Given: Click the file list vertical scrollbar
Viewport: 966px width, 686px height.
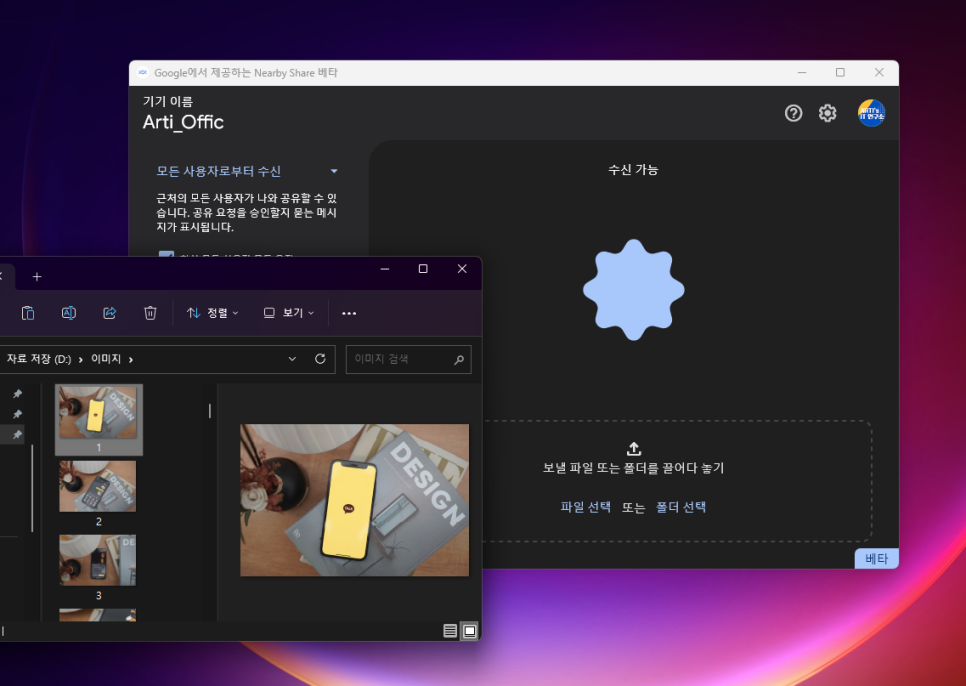Looking at the screenshot, I should coord(210,411).
